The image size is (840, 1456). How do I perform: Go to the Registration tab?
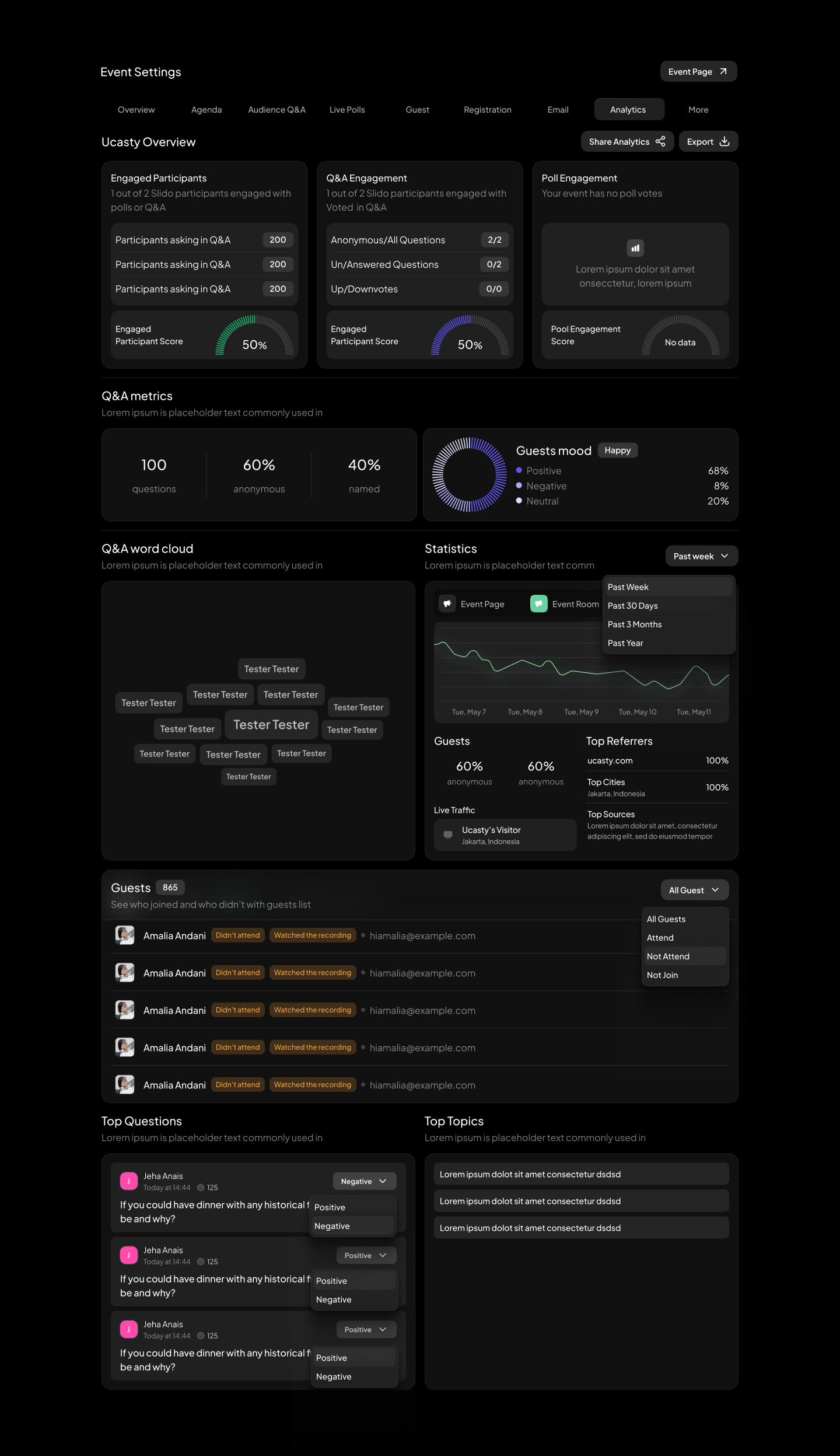(x=488, y=109)
